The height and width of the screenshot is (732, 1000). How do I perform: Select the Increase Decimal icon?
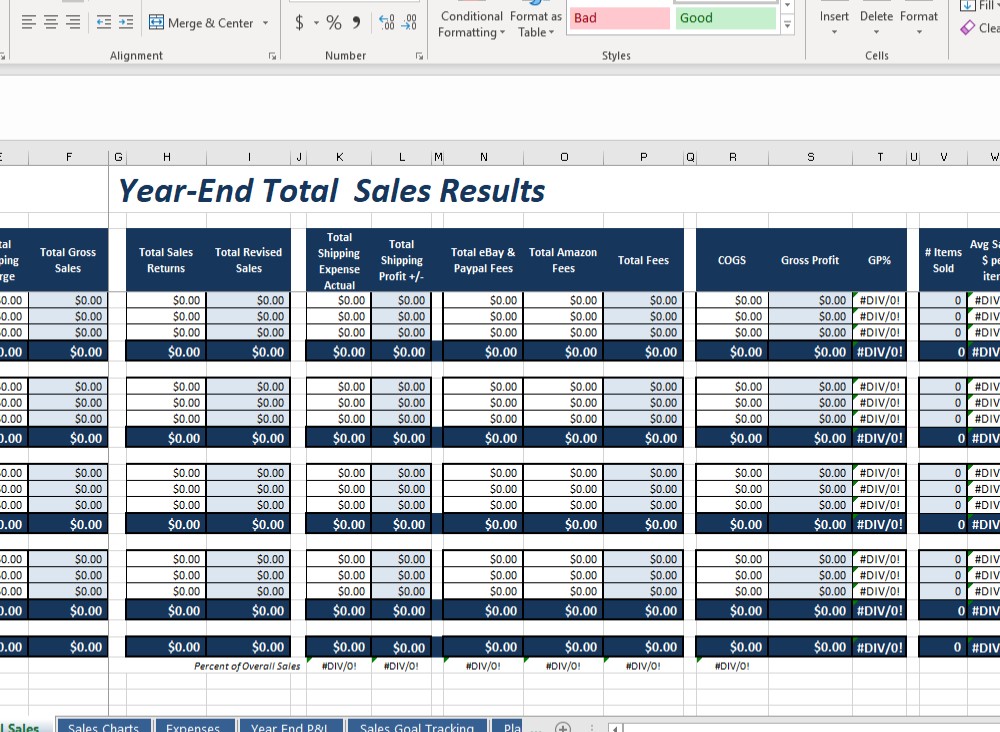click(x=386, y=20)
